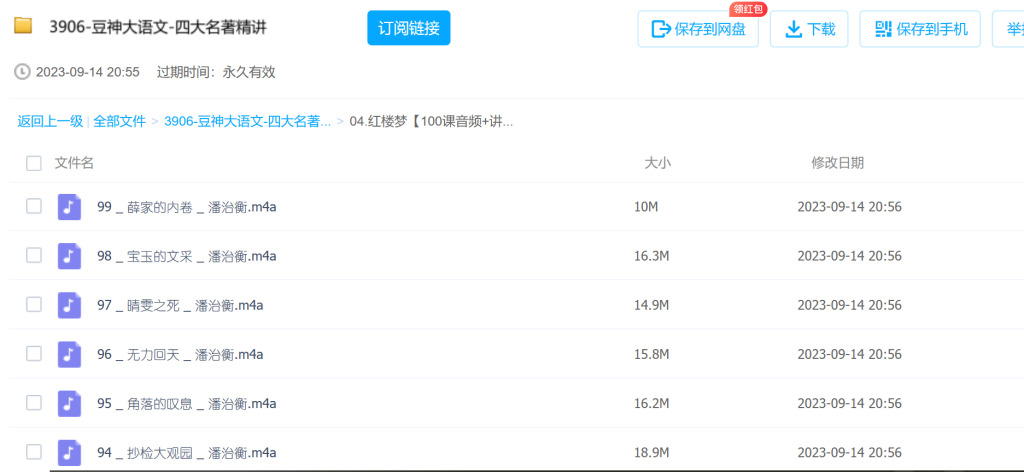Click the modified date of 94 抄检大观园

[x=850, y=452]
